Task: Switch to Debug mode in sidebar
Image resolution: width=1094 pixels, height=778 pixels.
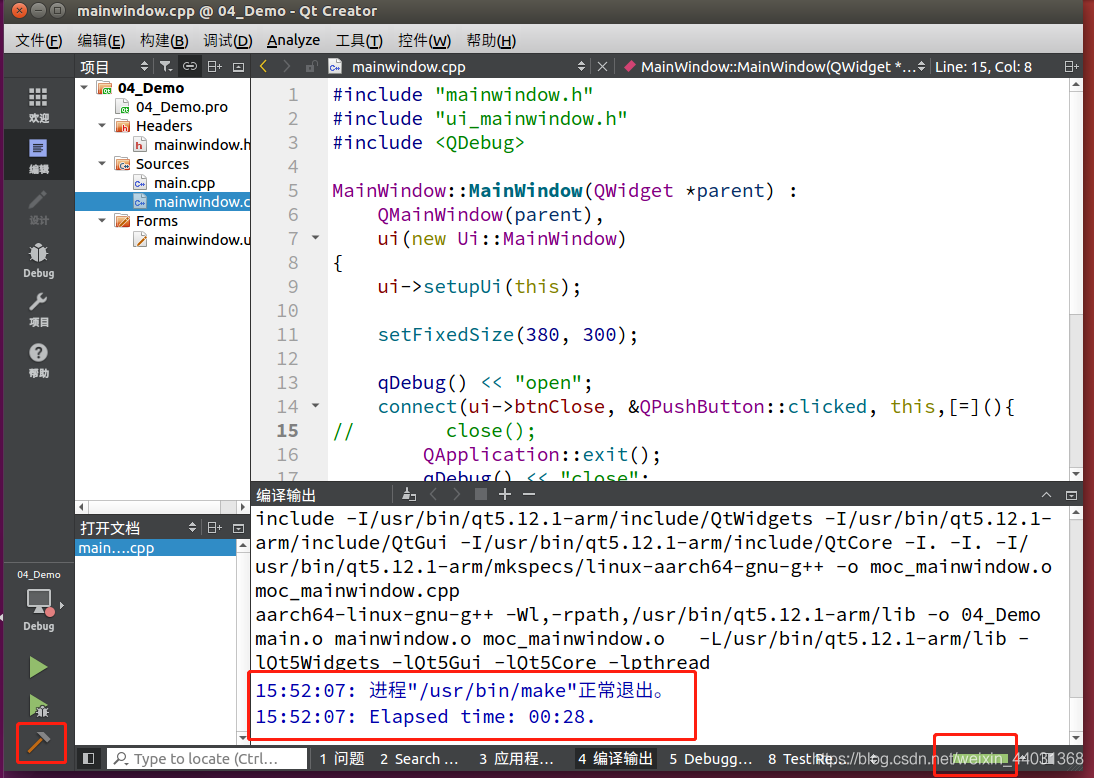Action: (38, 259)
